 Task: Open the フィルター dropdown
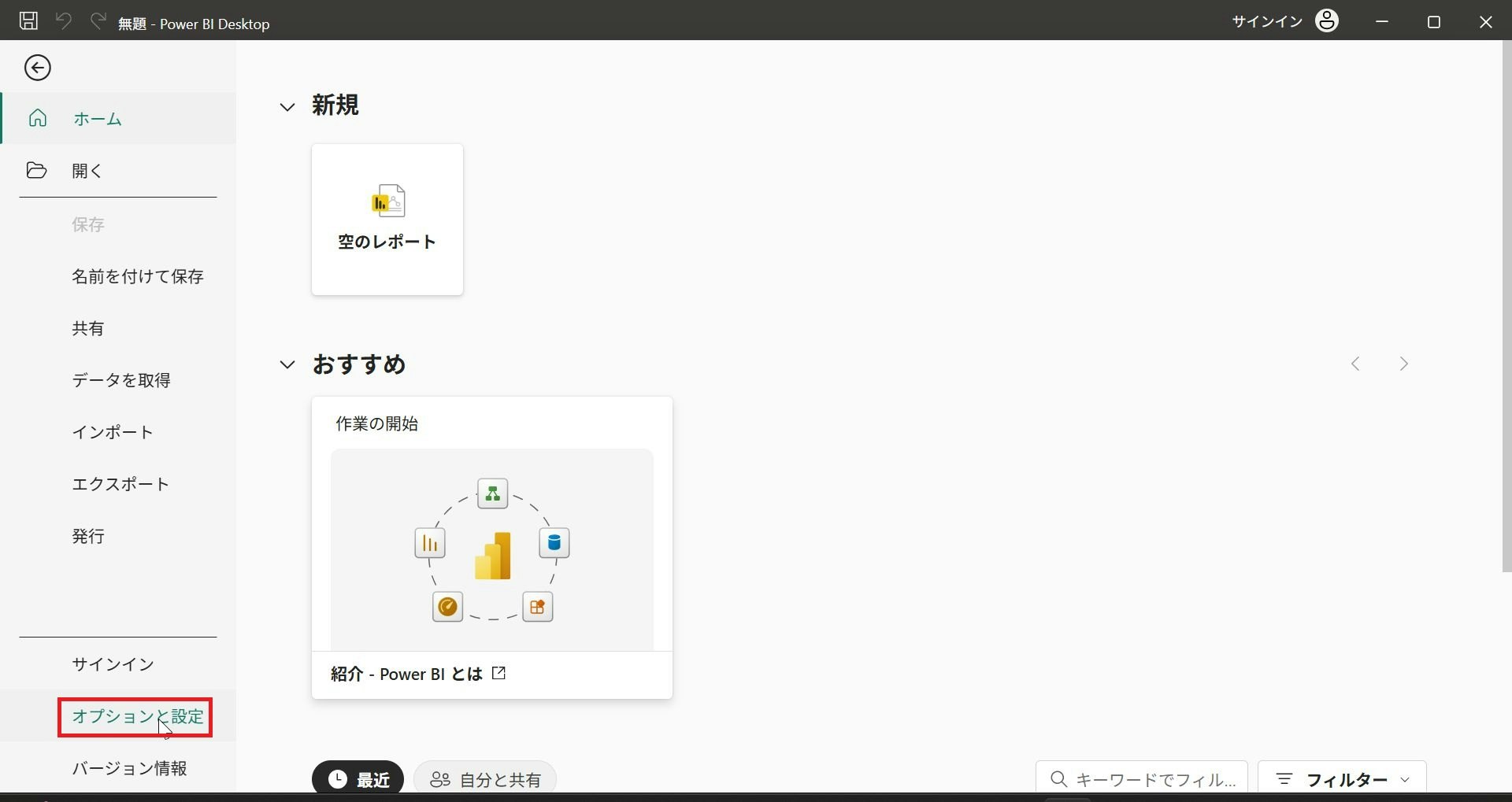click(x=1342, y=779)
